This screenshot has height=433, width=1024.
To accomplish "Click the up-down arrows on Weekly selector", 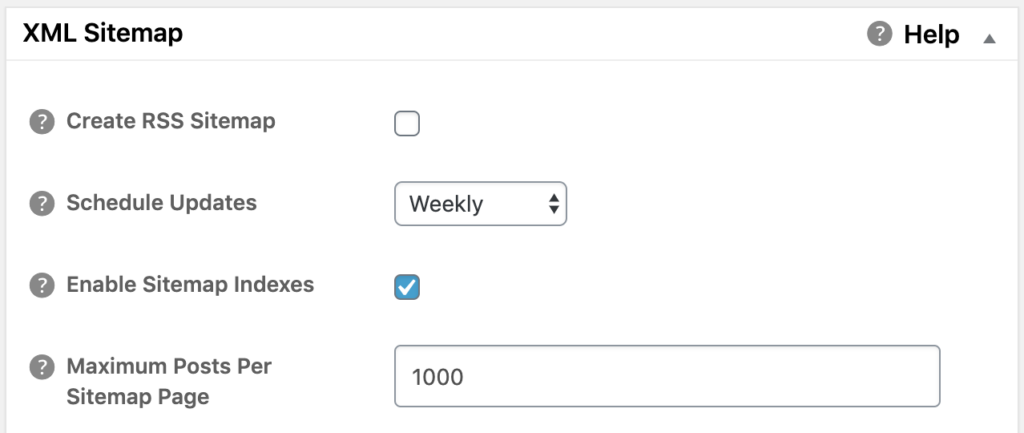I will click(x=554, y=204).
